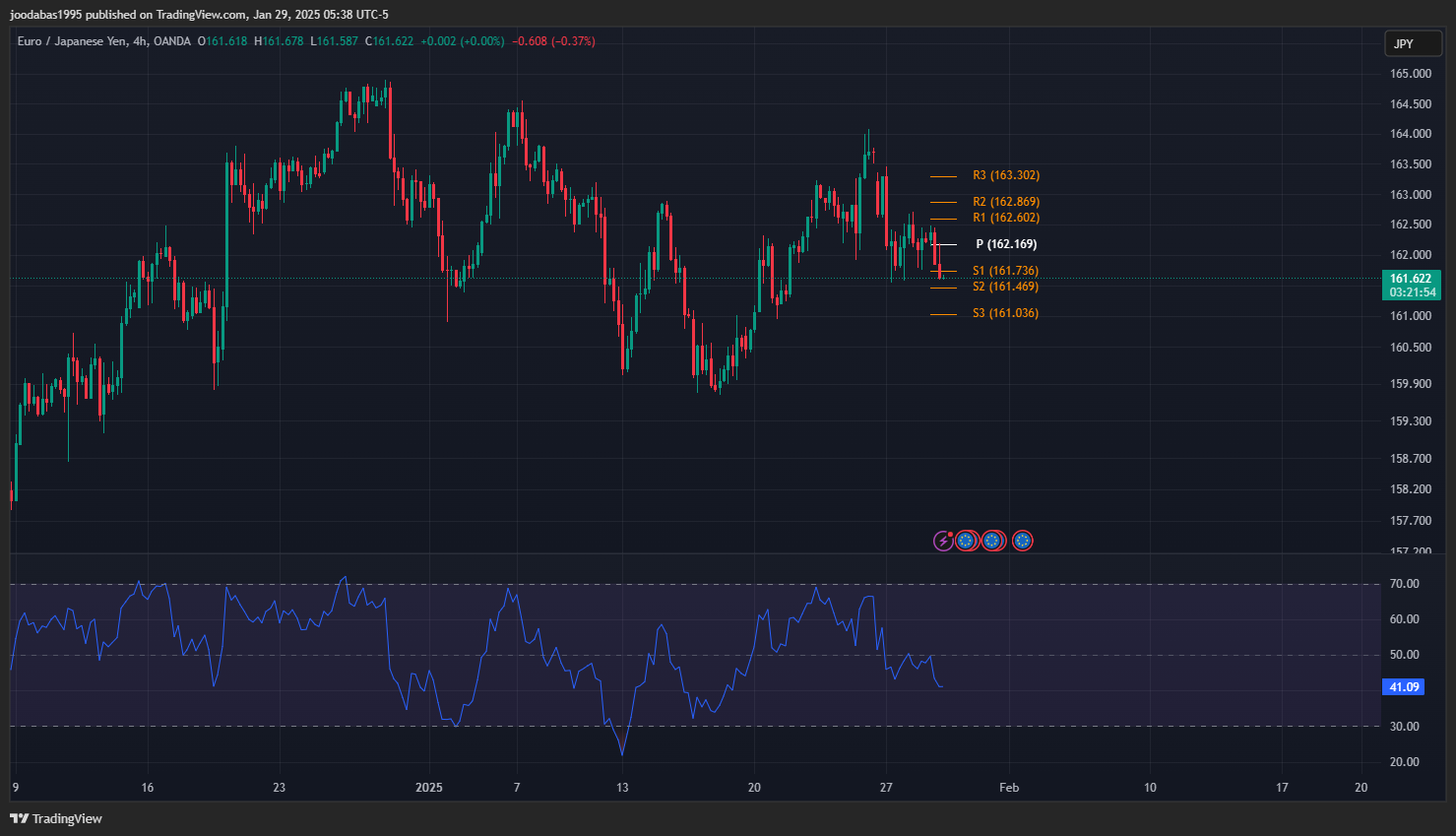1456x836 pixels.
Task: Select the S3 (161.036) support label
Action: [1005, 313]
